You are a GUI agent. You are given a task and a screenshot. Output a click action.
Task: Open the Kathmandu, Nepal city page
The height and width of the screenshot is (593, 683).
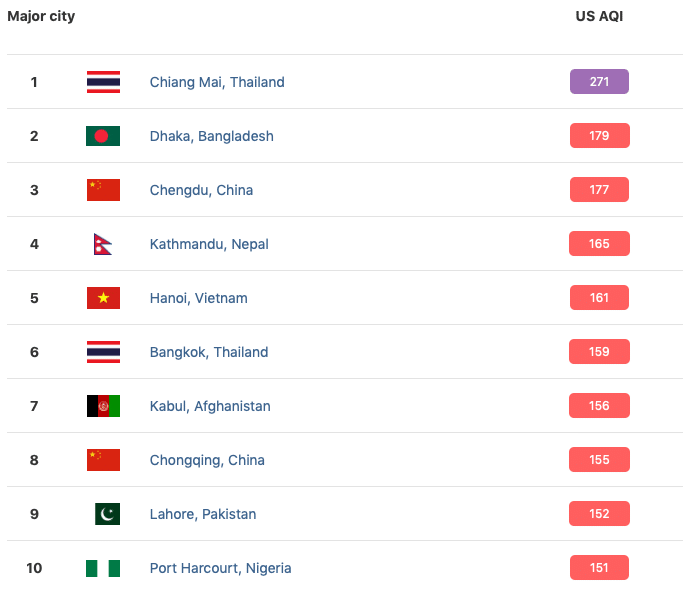[x=209, y=244]
